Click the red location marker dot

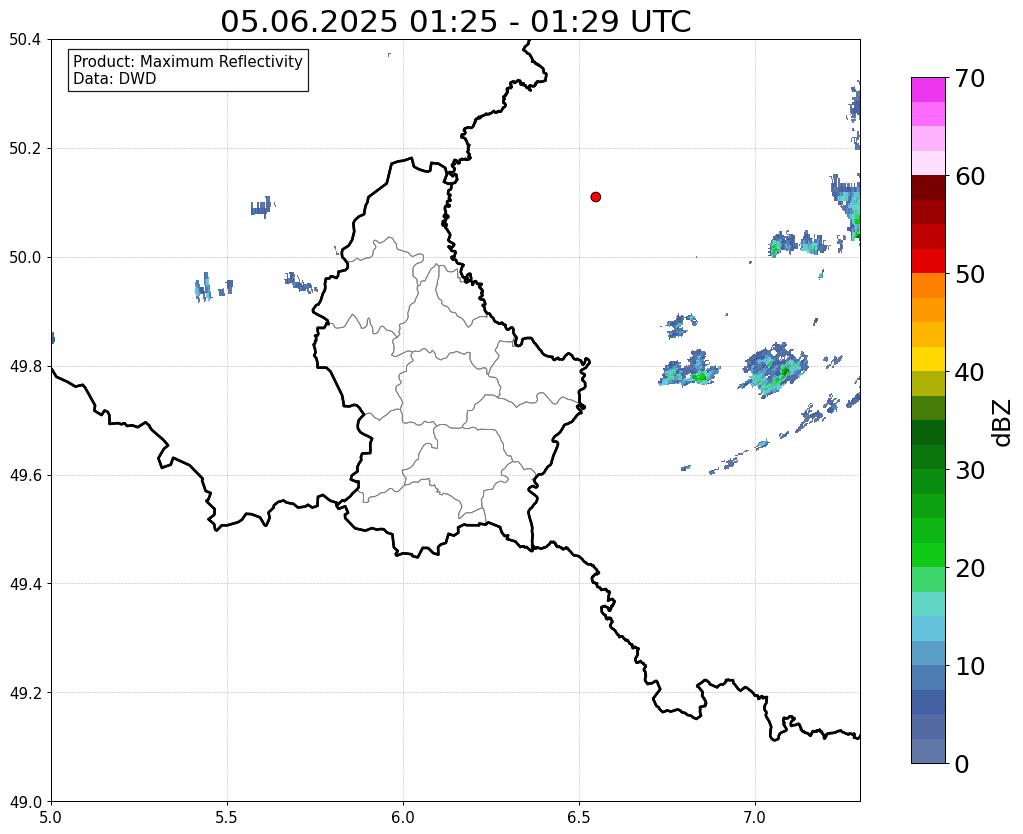click(595, 196)
